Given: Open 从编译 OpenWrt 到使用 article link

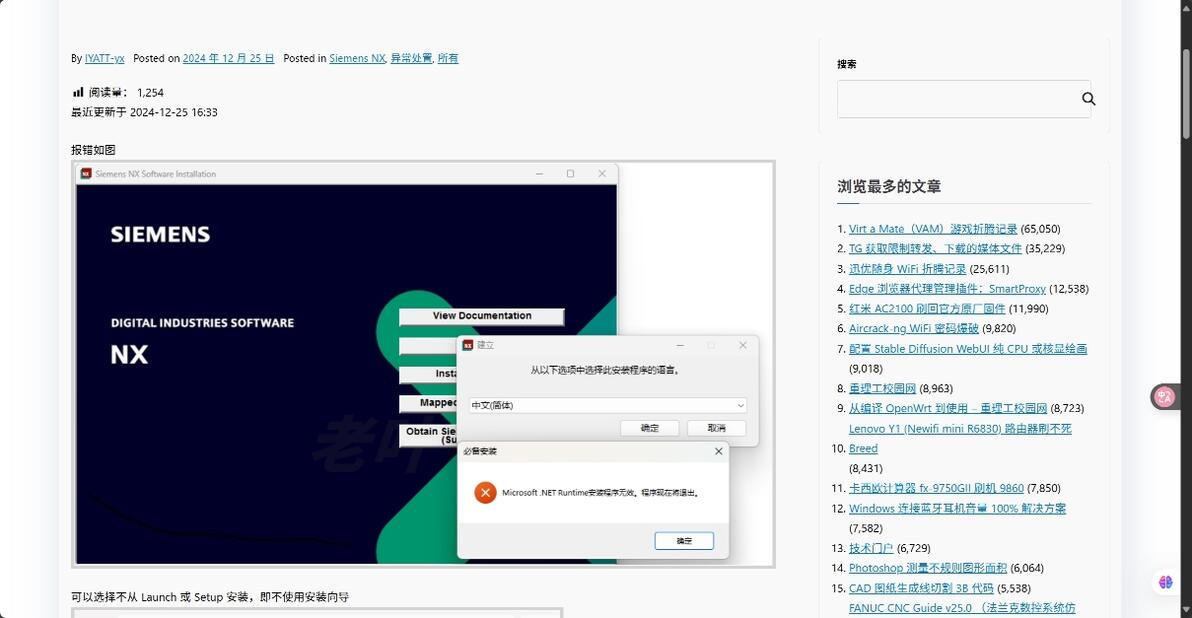Looking at the screenshot, I should pyautogui.click(x=948, y=408).
